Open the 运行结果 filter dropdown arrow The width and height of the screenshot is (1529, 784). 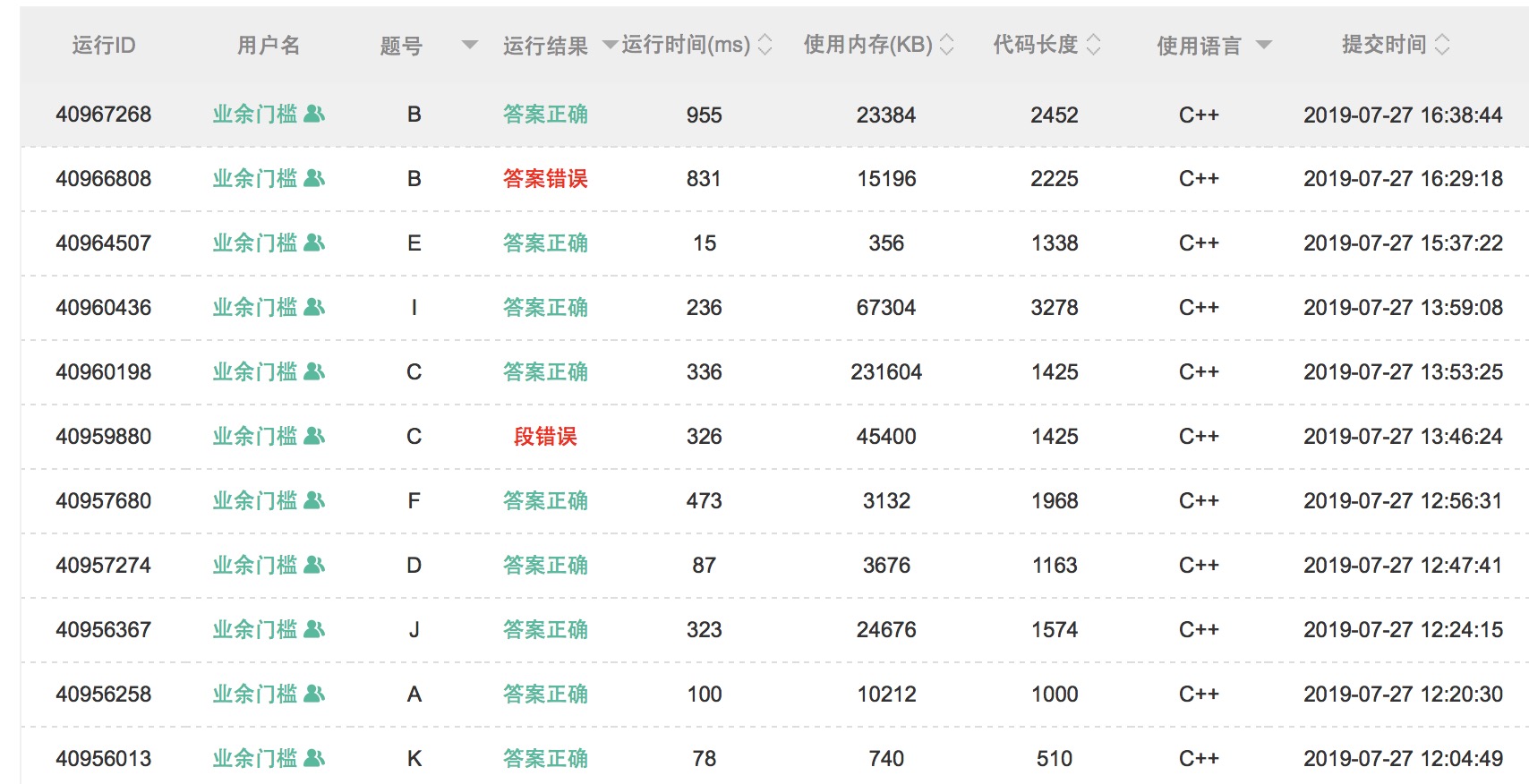(610, 45)
